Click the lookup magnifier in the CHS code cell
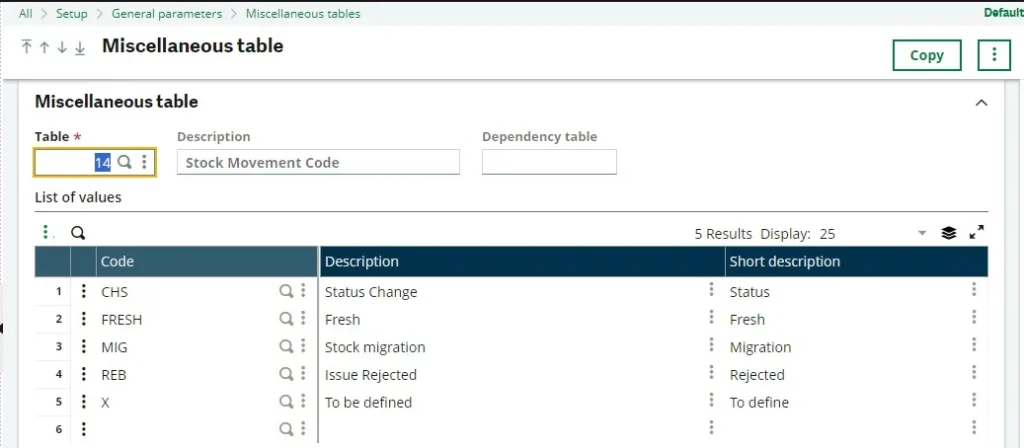The image size is (1024, 448). coord(286,291)
